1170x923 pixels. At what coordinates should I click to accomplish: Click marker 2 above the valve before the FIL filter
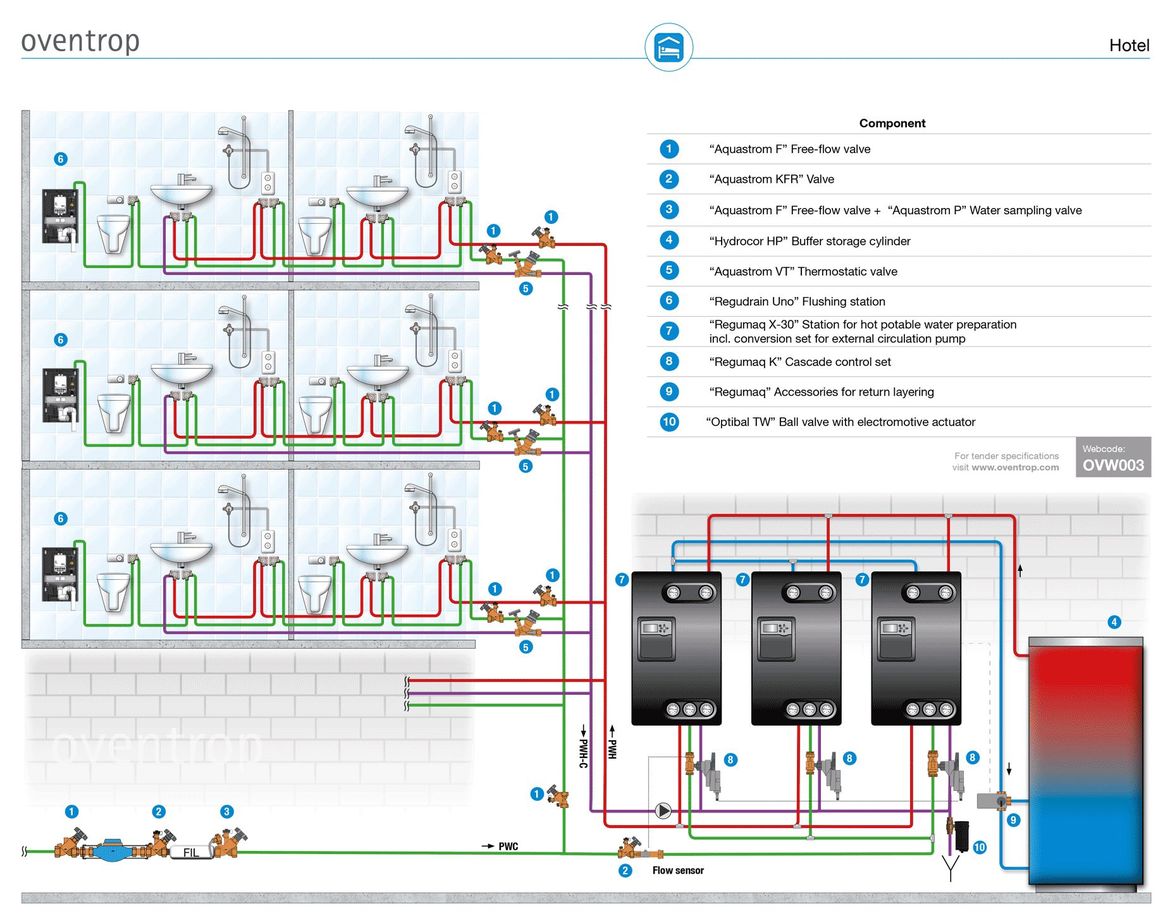click(x=158, y=811)
